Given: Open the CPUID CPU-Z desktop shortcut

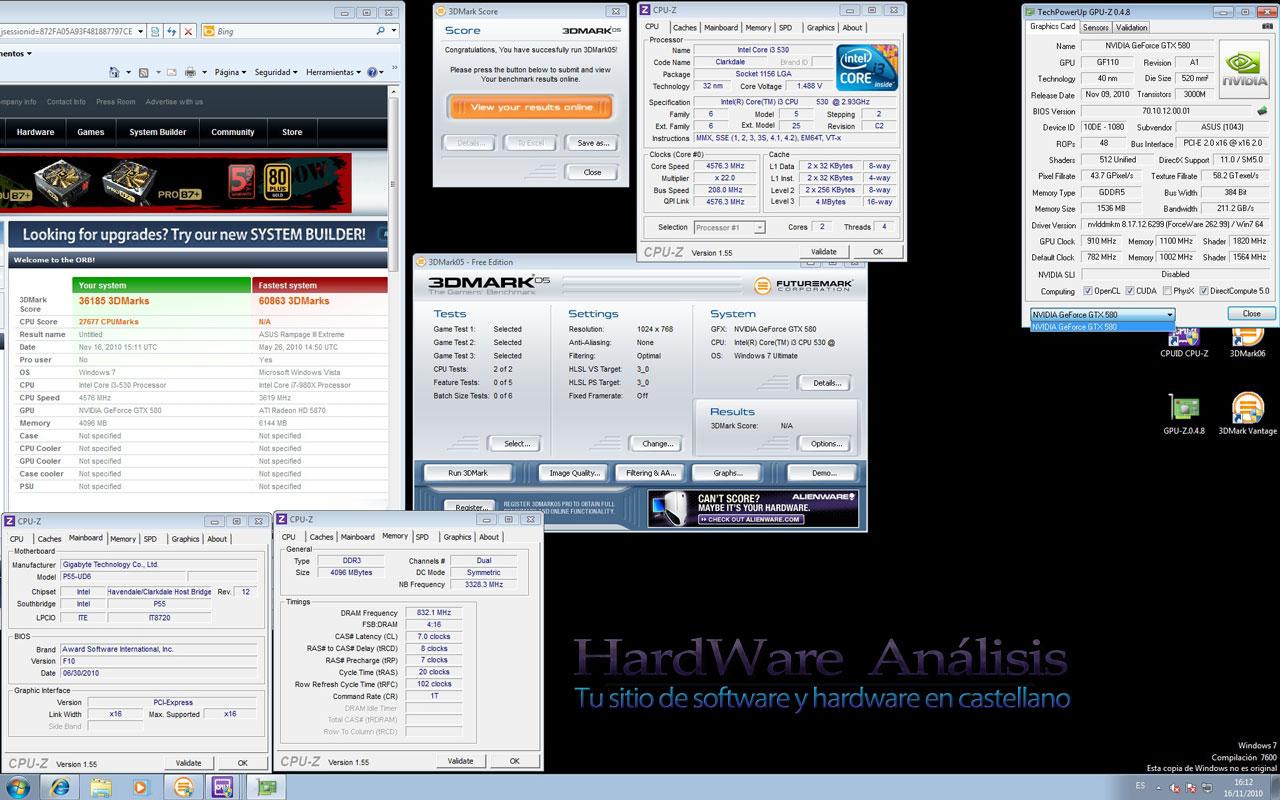Looking at the screenshot, I should [x=1183, y=340].
